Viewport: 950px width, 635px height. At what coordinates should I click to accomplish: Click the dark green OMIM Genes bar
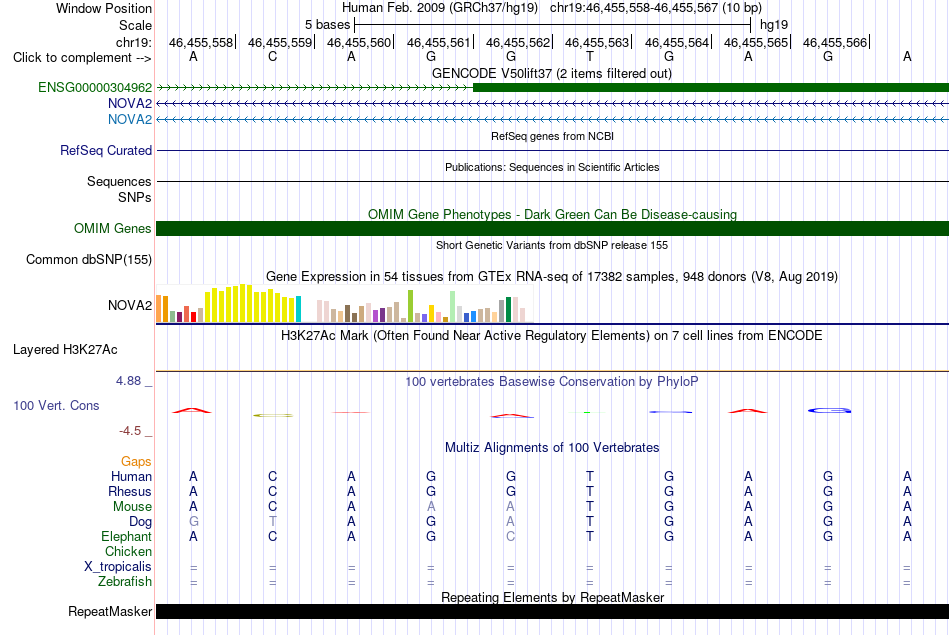coord(552,228)
